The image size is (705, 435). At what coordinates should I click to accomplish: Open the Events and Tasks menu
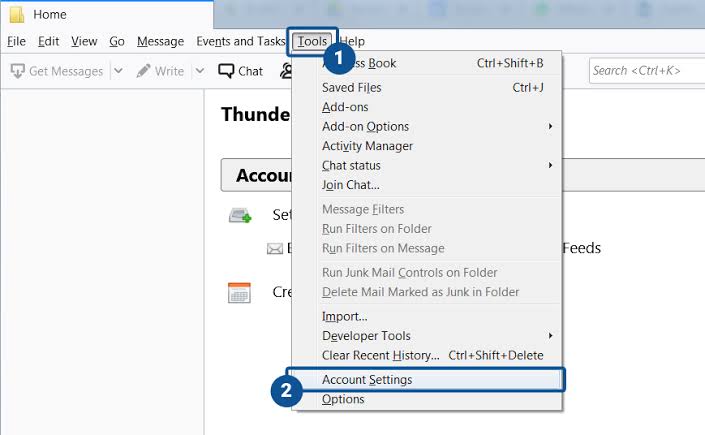coord(241,41)
